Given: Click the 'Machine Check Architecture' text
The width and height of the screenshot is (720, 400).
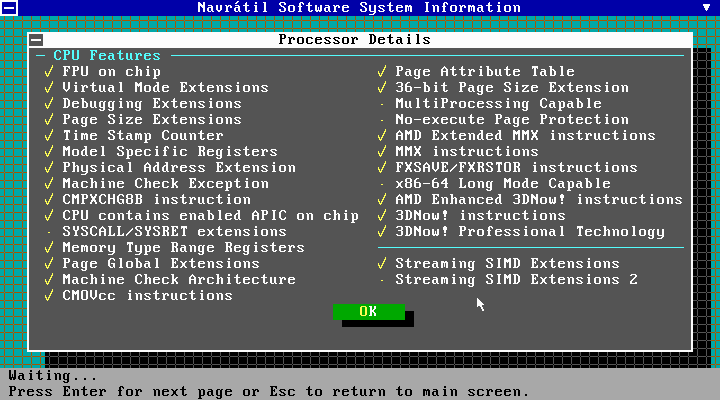Looking at the screenshot, I should [179, 280].
